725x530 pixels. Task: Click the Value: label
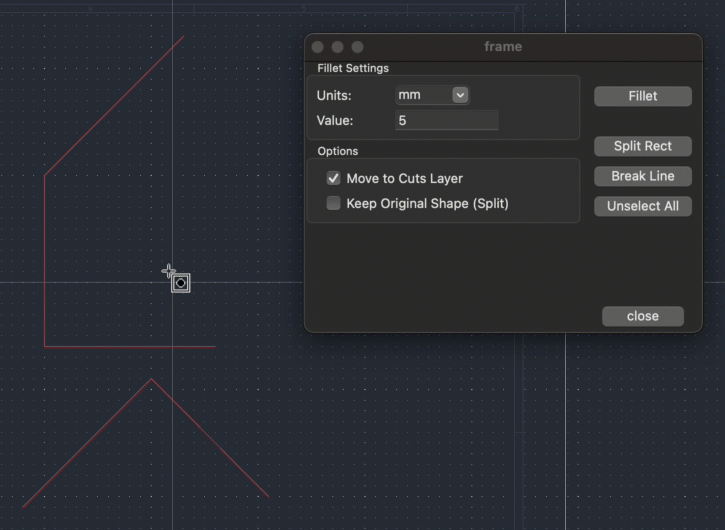pyautogui.click(x=335, y=121)
